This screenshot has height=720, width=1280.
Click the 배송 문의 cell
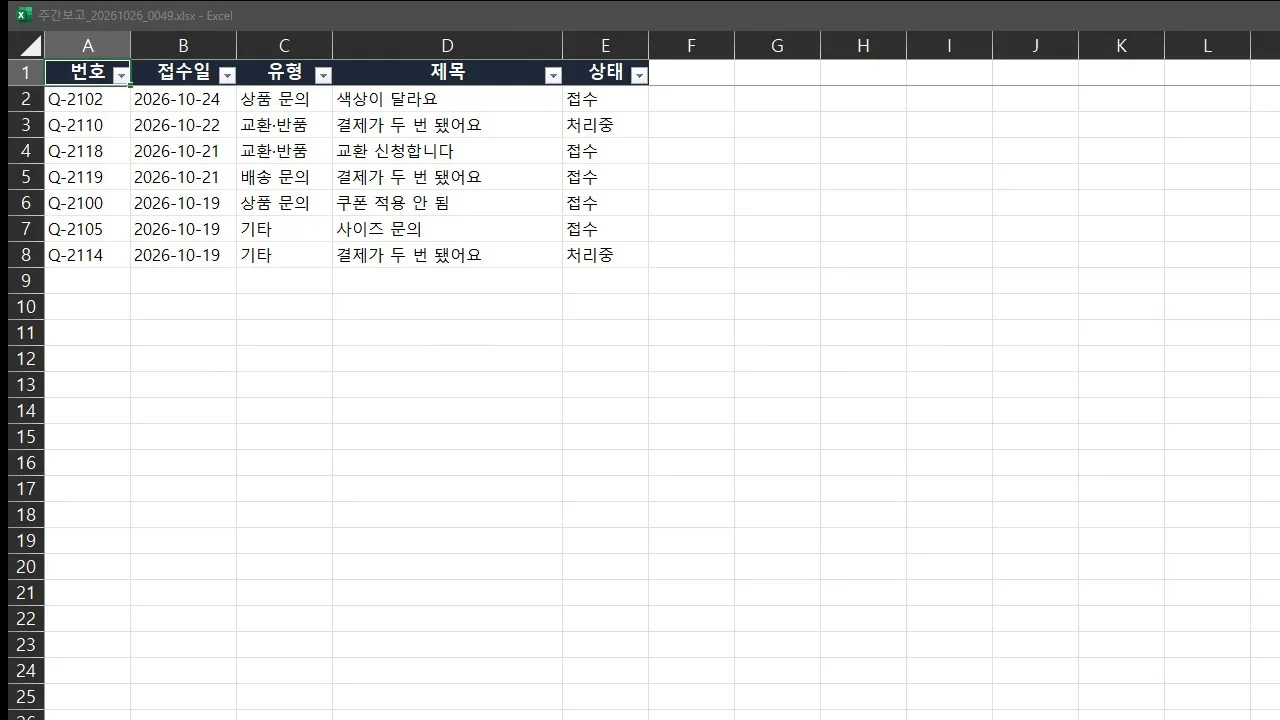click(284, 177)
